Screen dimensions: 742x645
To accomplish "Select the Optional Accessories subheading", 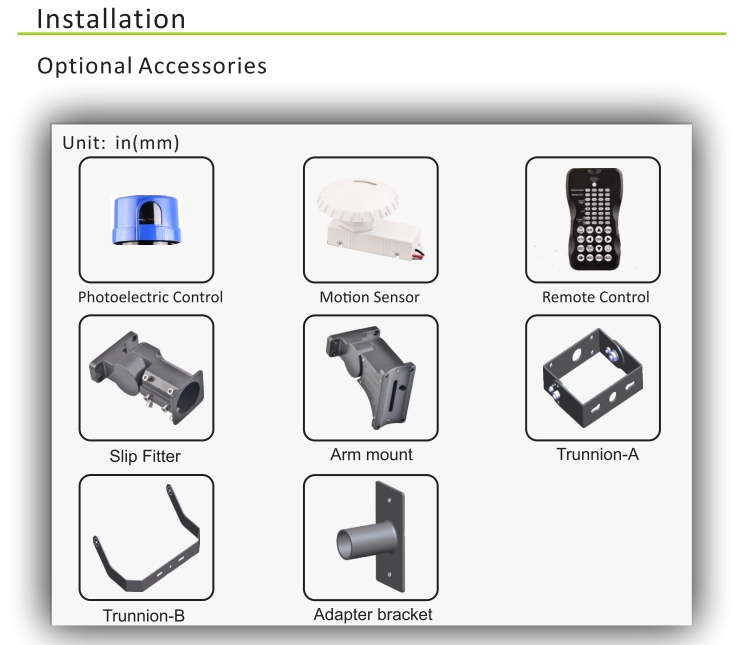I will 152,66.
